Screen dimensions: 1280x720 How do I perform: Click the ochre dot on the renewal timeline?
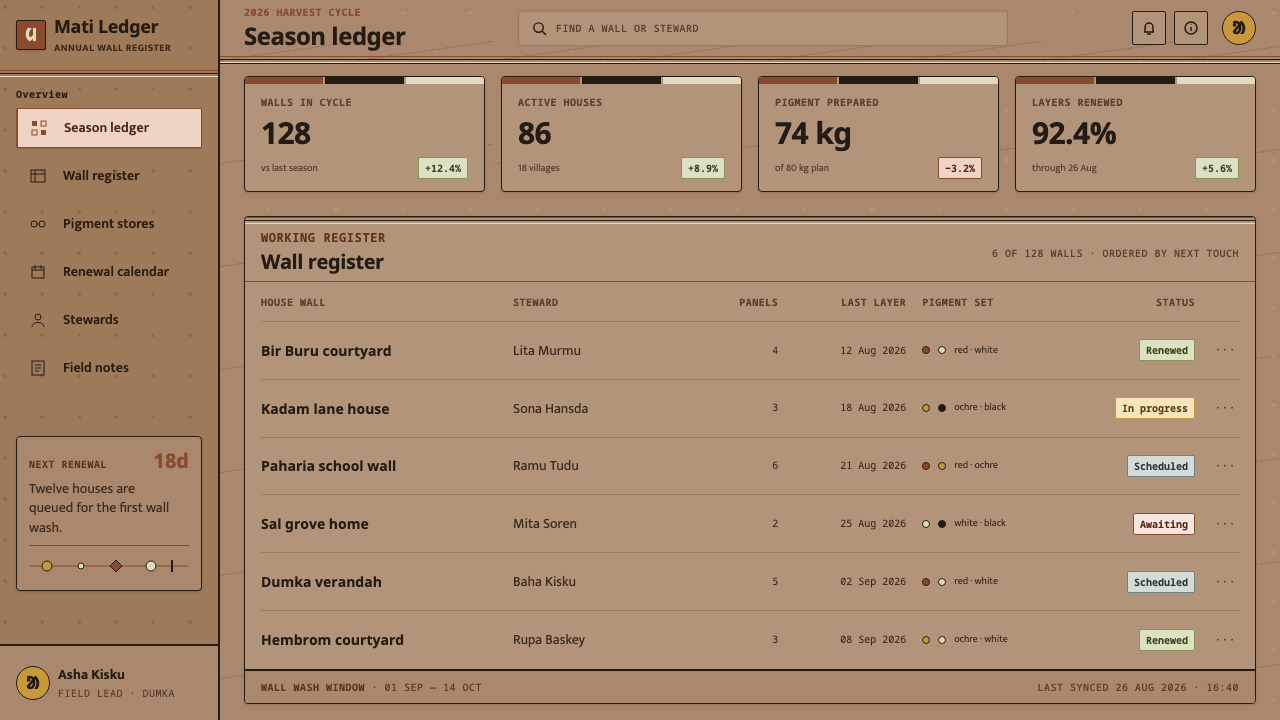point(47,566)
